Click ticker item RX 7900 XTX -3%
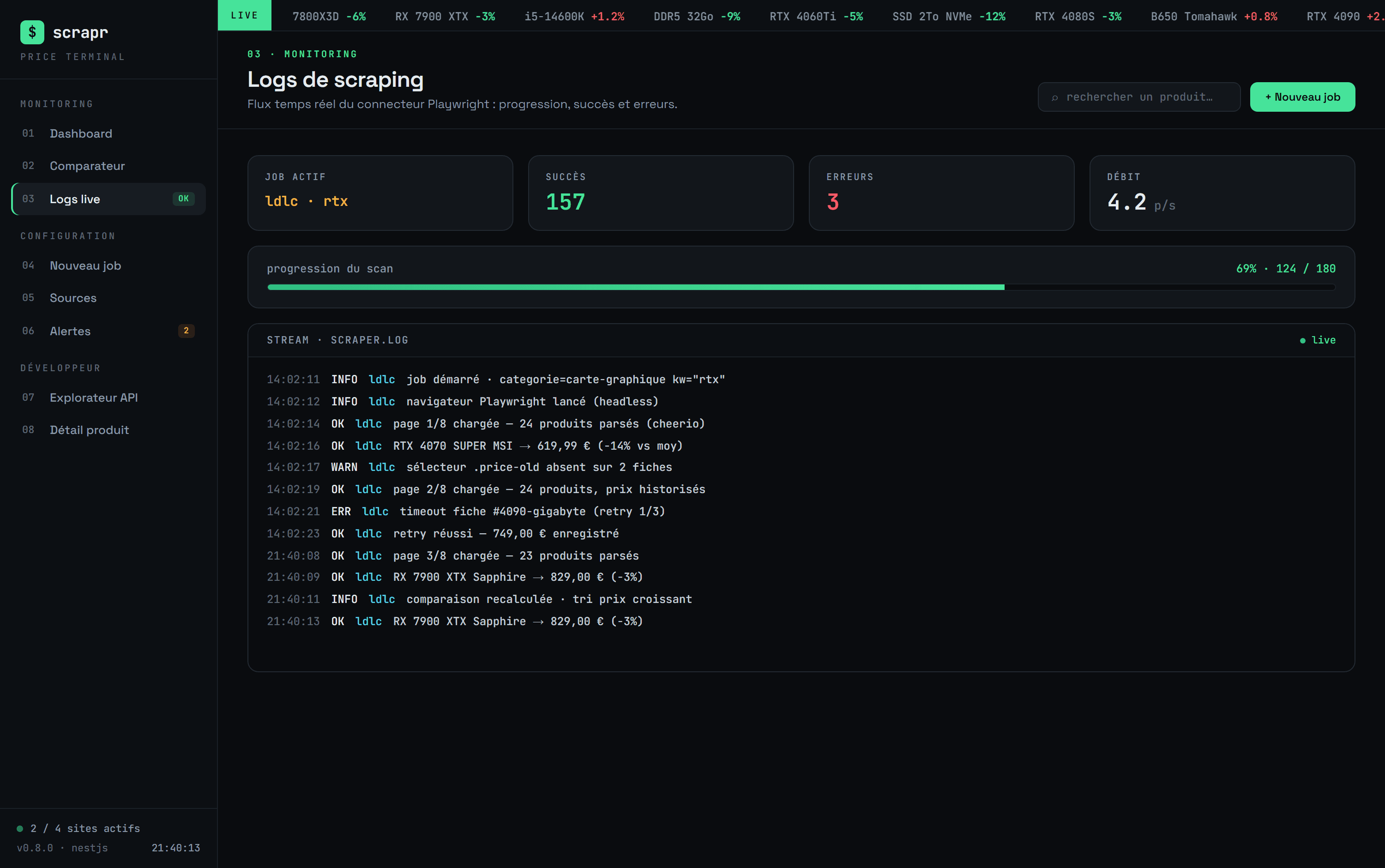 [445, 17]
